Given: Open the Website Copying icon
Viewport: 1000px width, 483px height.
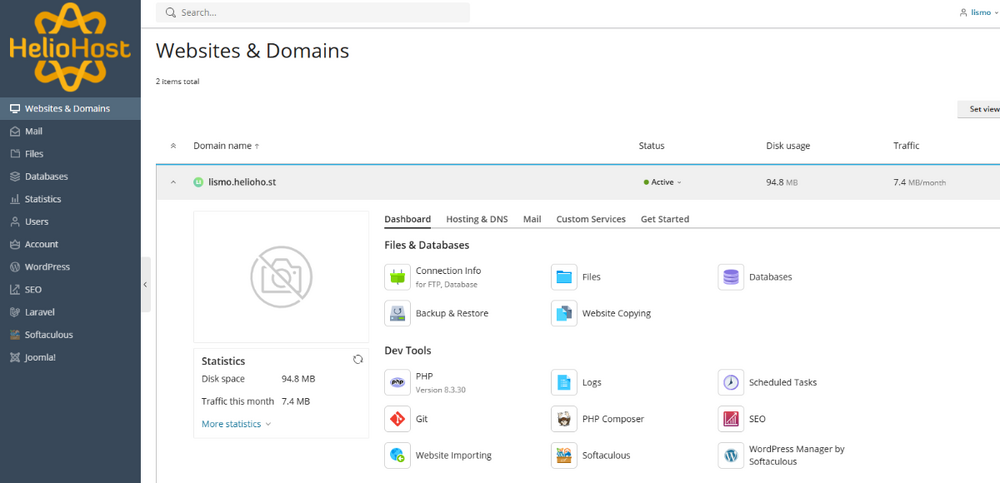Looking at the screenshot, I should point(564,313).
